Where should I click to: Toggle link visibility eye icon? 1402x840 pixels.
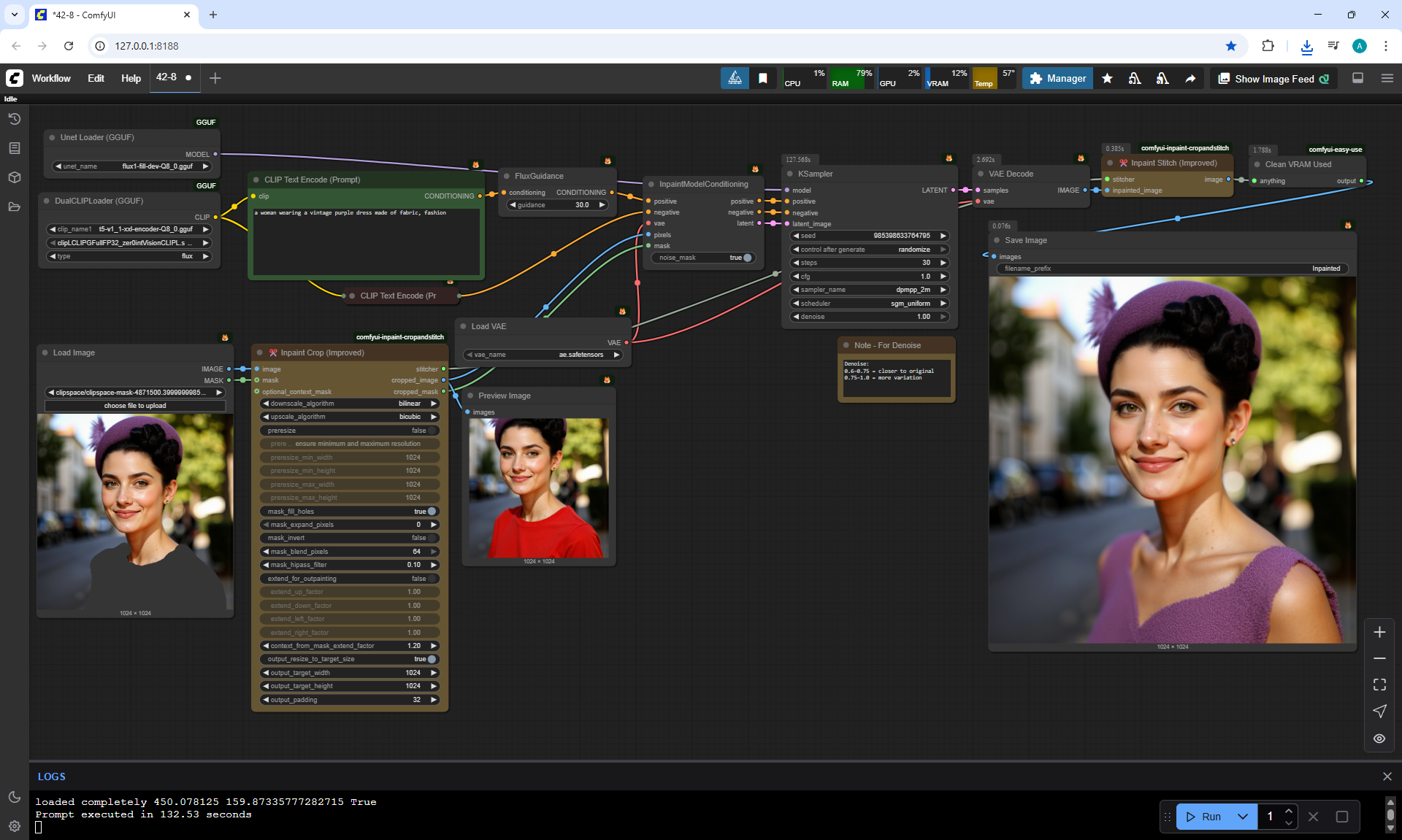(1379, 739)
